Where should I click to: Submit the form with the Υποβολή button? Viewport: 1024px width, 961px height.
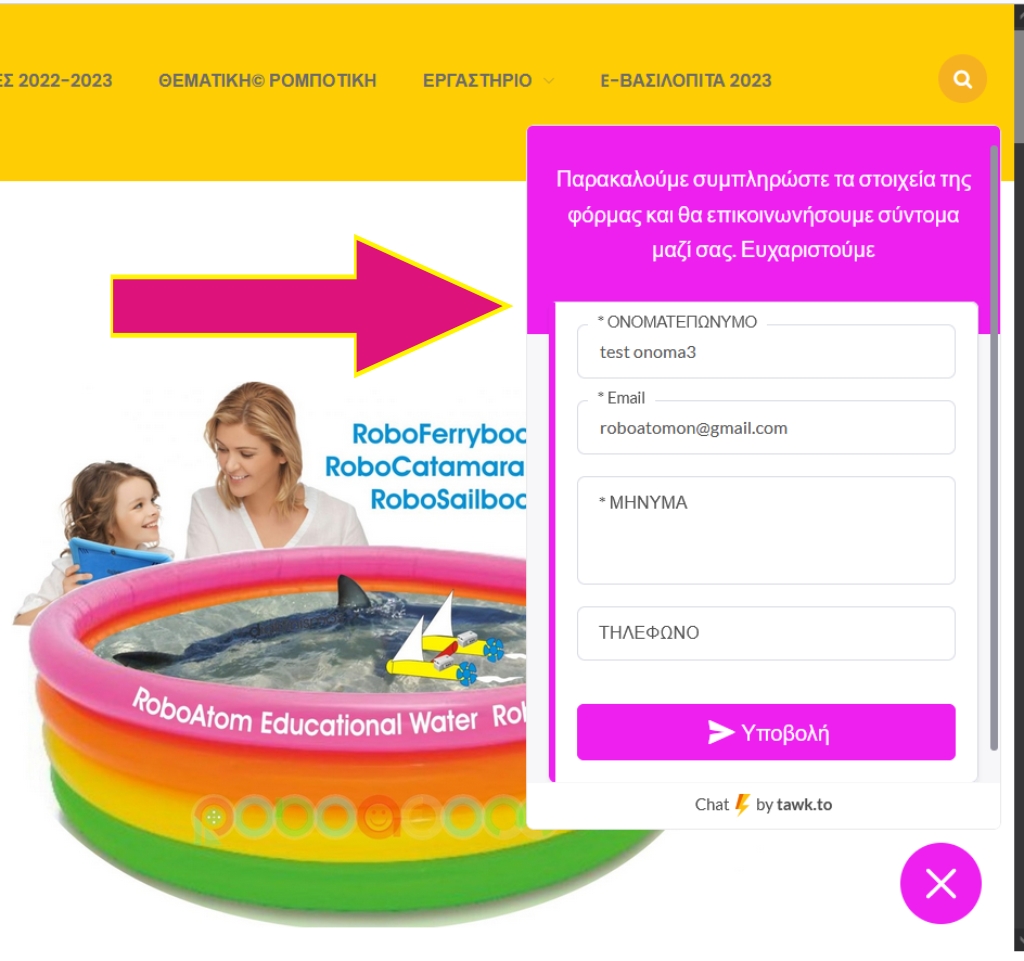[766, 732]
